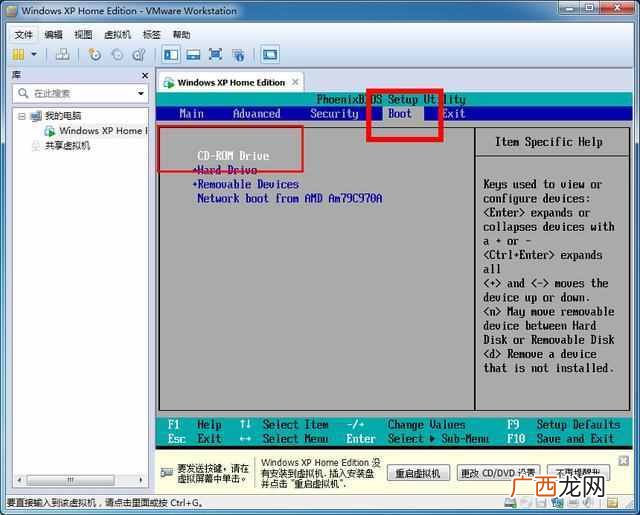The height and width of the screenshot is (515, 640).
Task: Open the 标签 menu
Action: click(152, 35)
